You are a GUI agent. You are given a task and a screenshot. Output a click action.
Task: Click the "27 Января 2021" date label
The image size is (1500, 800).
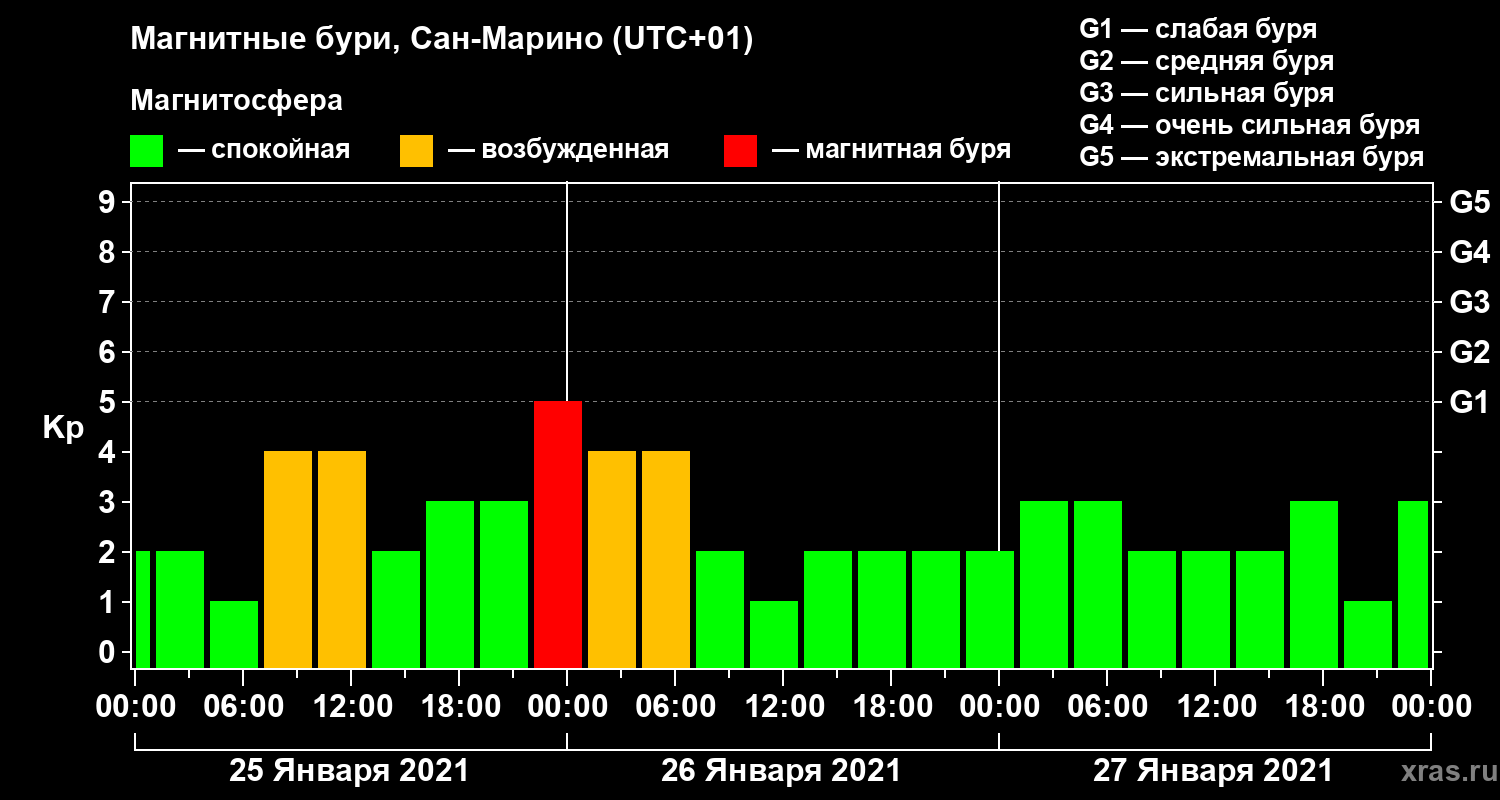pos(1213,772)
